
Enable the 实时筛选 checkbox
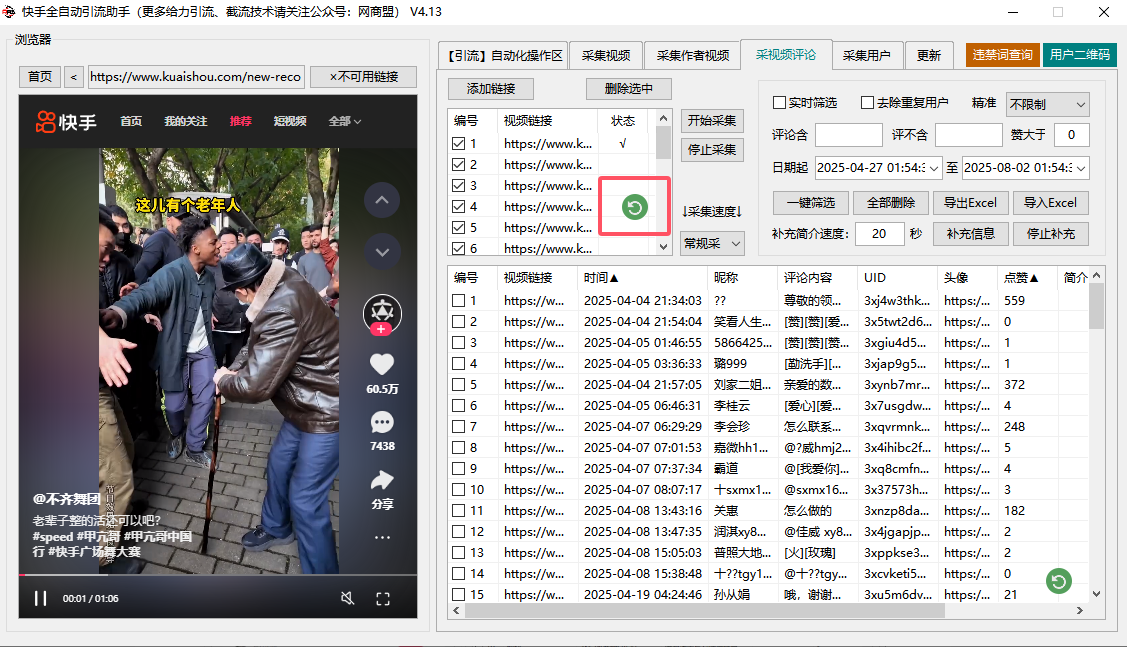[x=779, y=103]
